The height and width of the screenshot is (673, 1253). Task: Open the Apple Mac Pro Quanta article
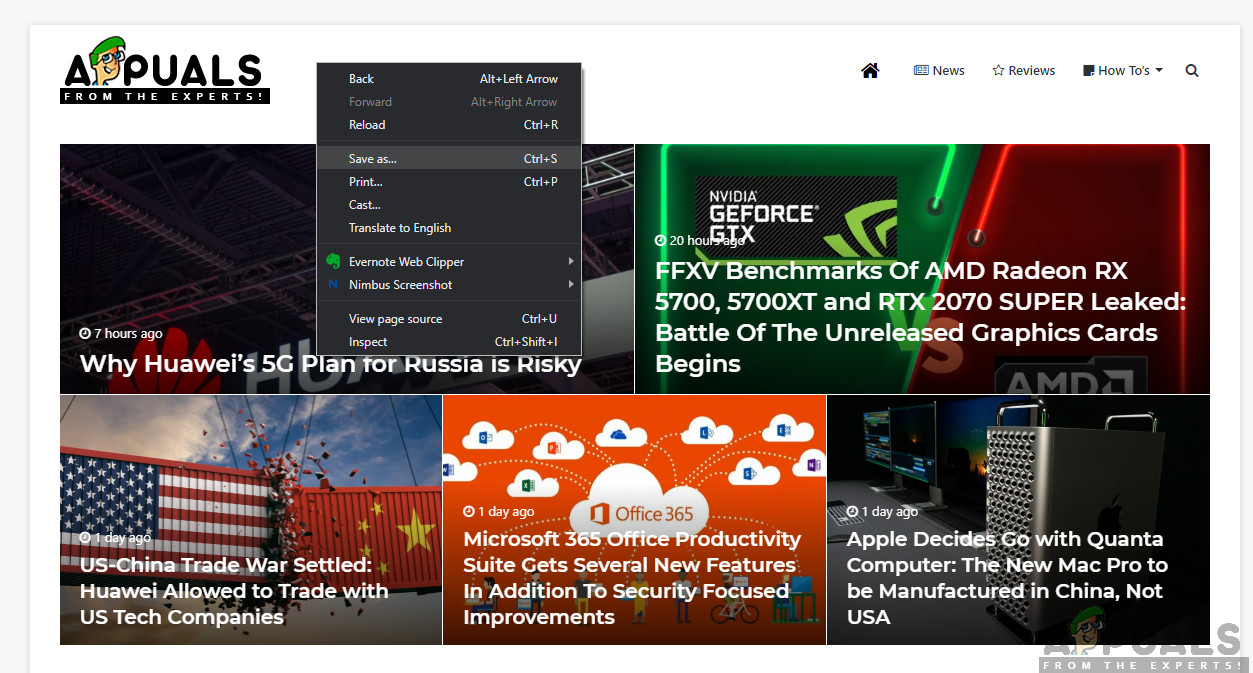click(1007, 578)
